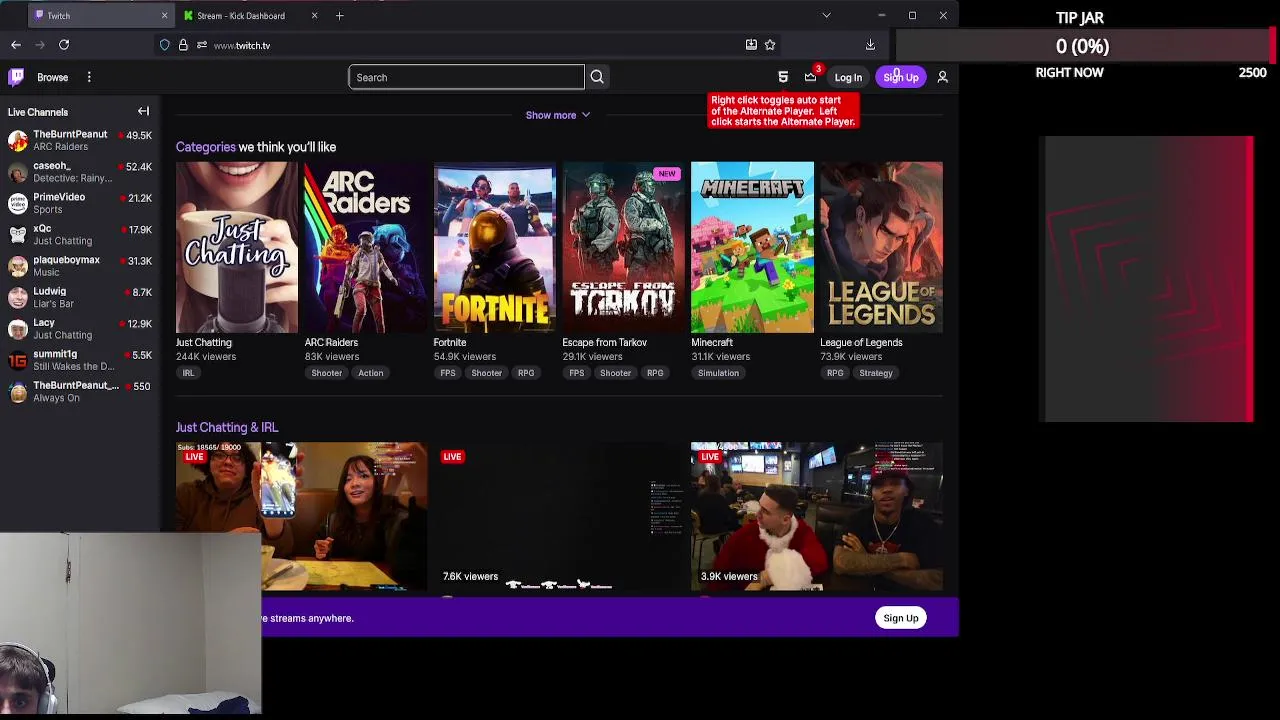Open TheBurntPeanut_ Always On channel

(80, 391)
